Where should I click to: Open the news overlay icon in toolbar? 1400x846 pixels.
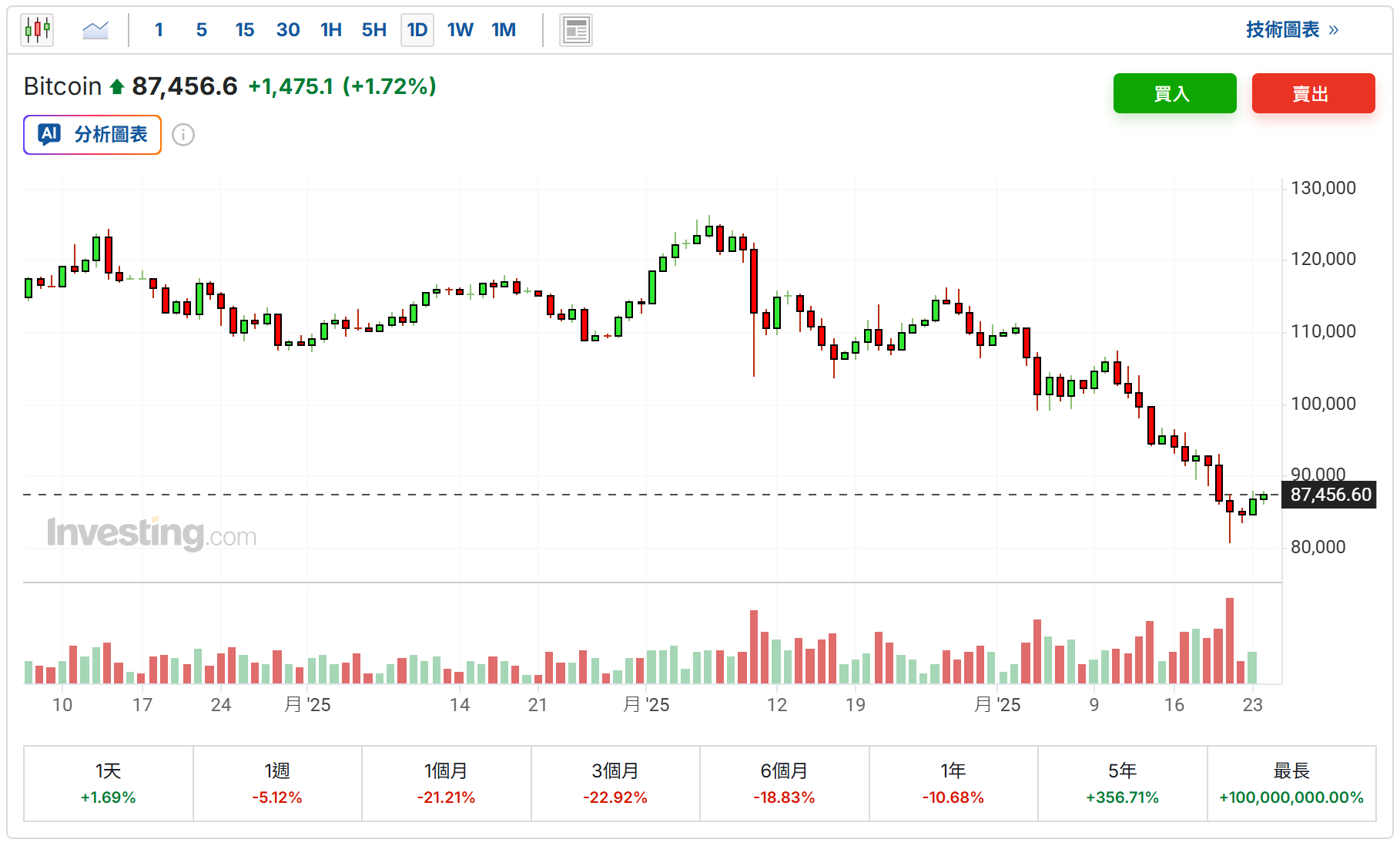tap(575, 30)
